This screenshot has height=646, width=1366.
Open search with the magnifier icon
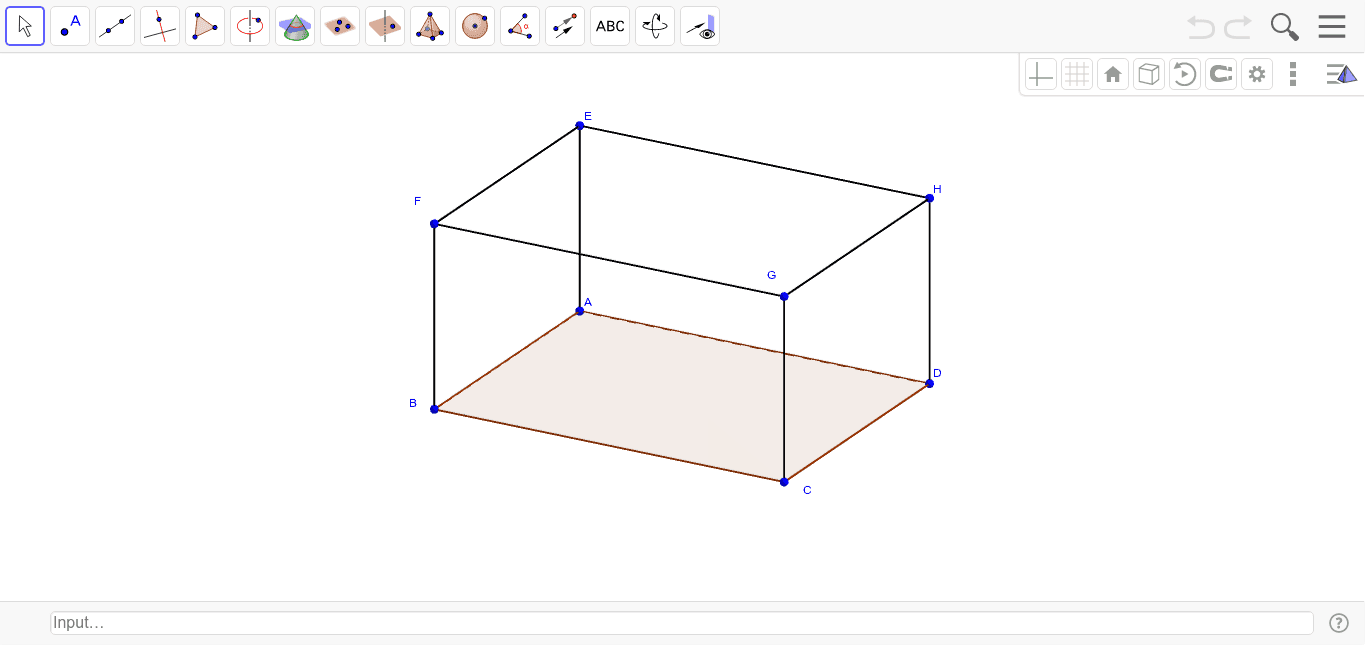[x=1284, y=27]
